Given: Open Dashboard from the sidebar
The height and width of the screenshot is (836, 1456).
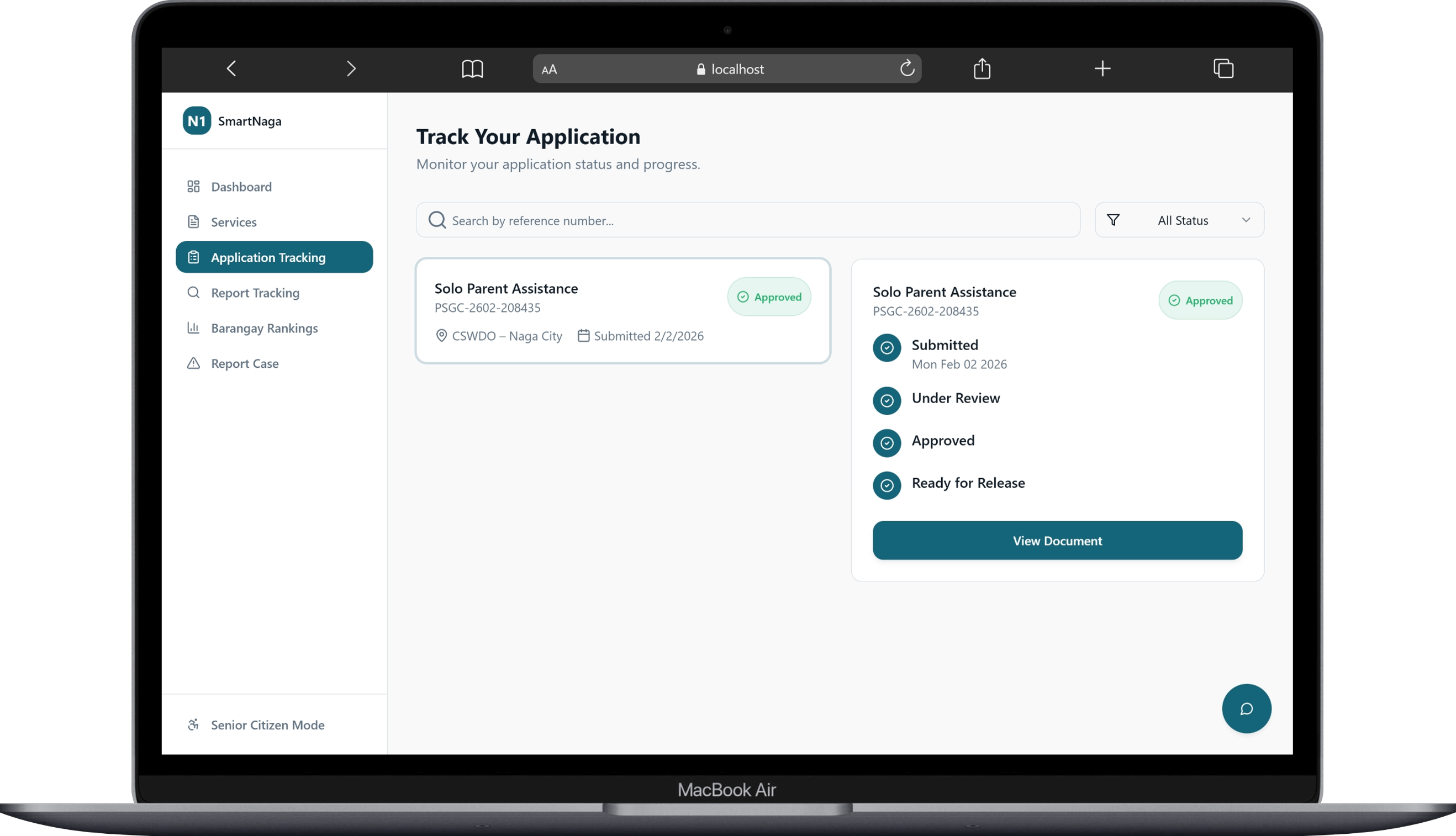Looking at the screenshot, I should [x=274, y=187].
